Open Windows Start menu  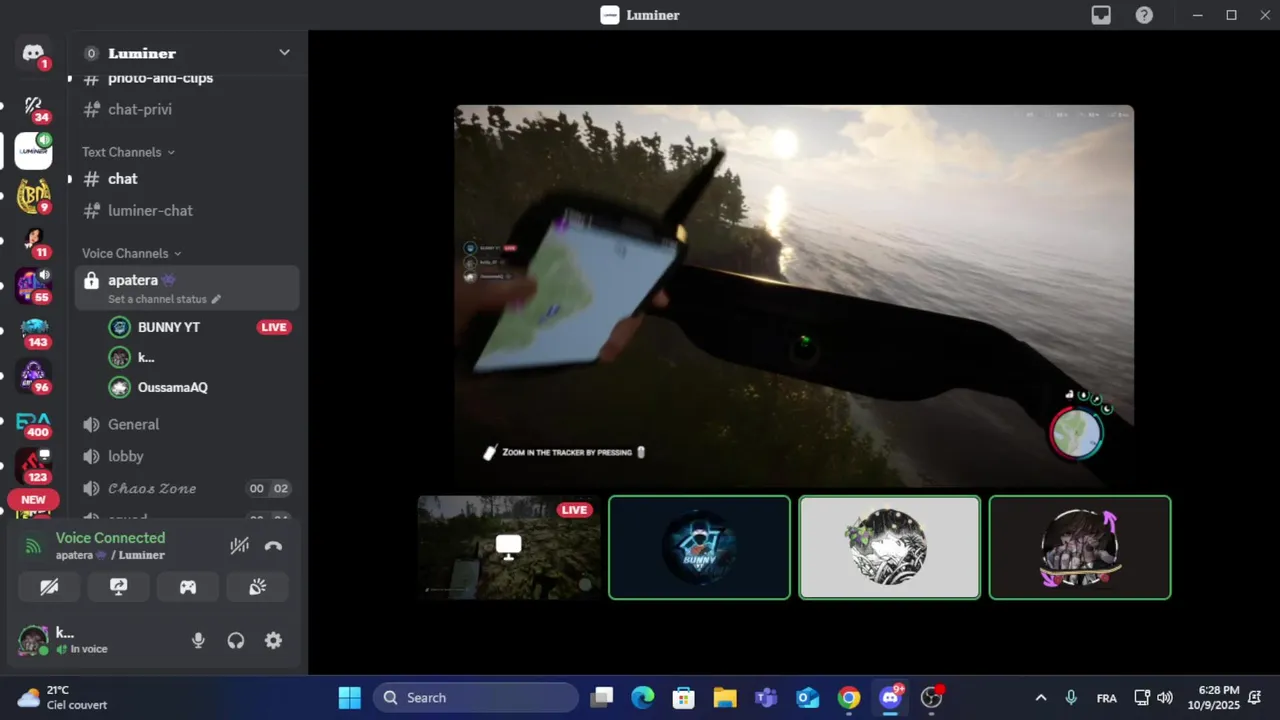pyautogui.click(x=349, y=697)
